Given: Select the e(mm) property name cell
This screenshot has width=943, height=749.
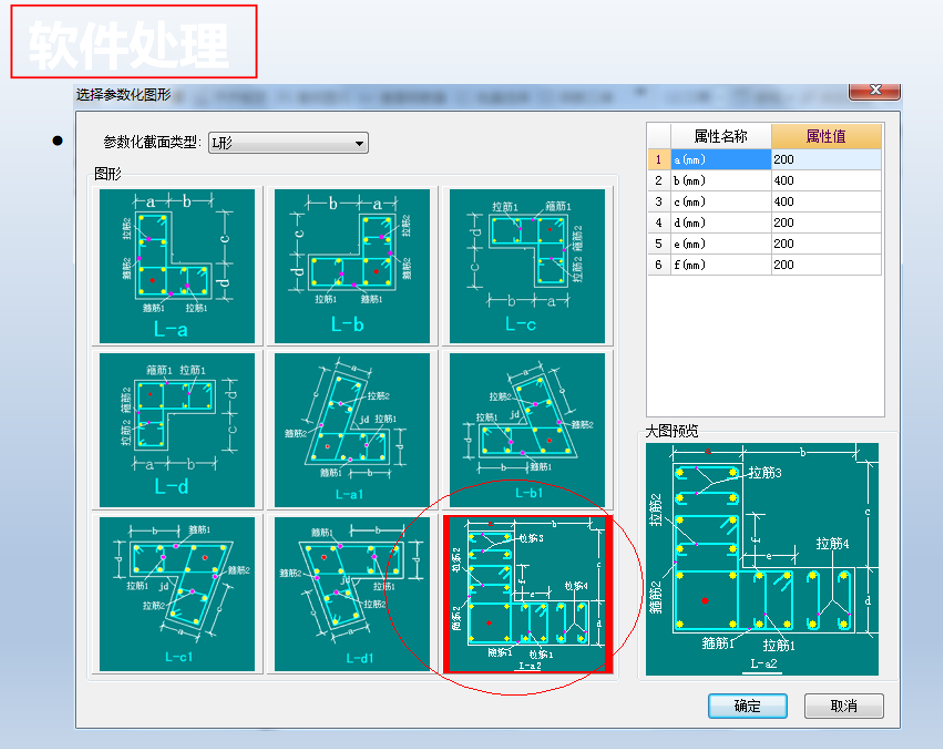Looking at the screenshot, I should tap(720, 244).
